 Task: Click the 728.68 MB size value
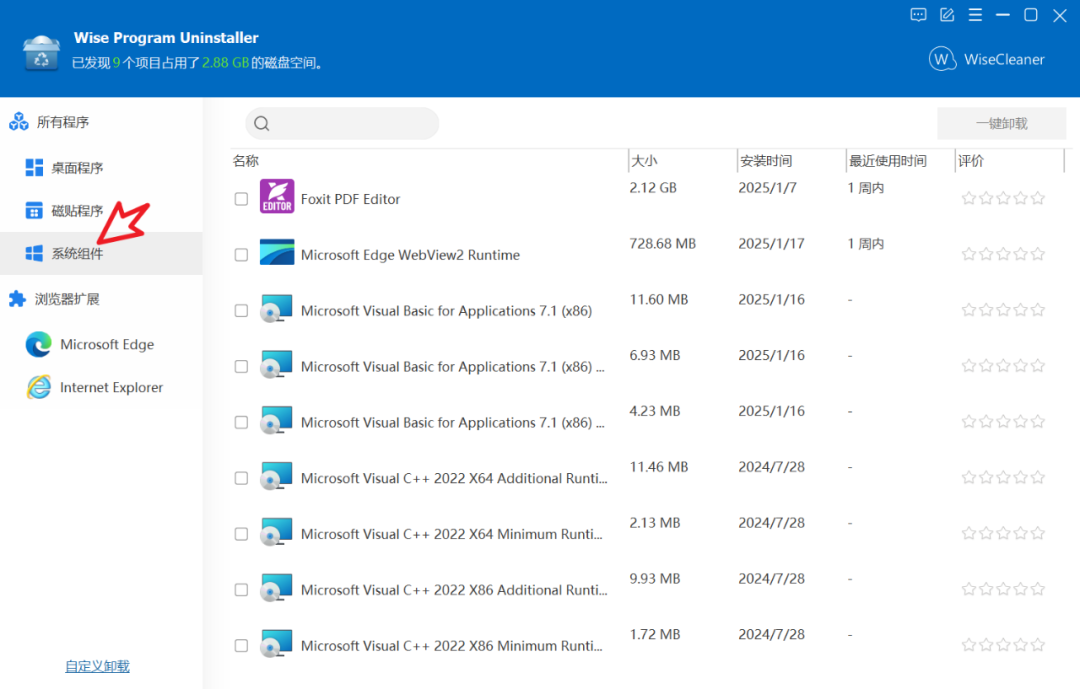(663, 243)
